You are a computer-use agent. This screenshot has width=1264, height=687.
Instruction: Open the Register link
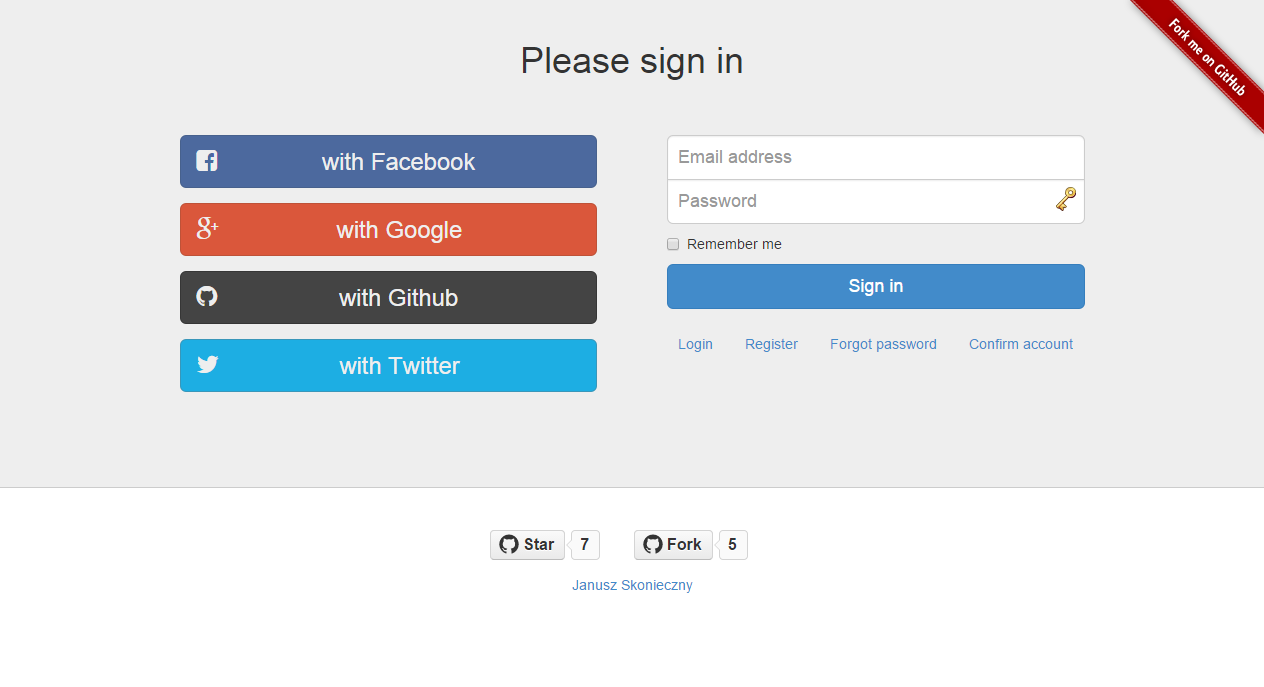771,344
